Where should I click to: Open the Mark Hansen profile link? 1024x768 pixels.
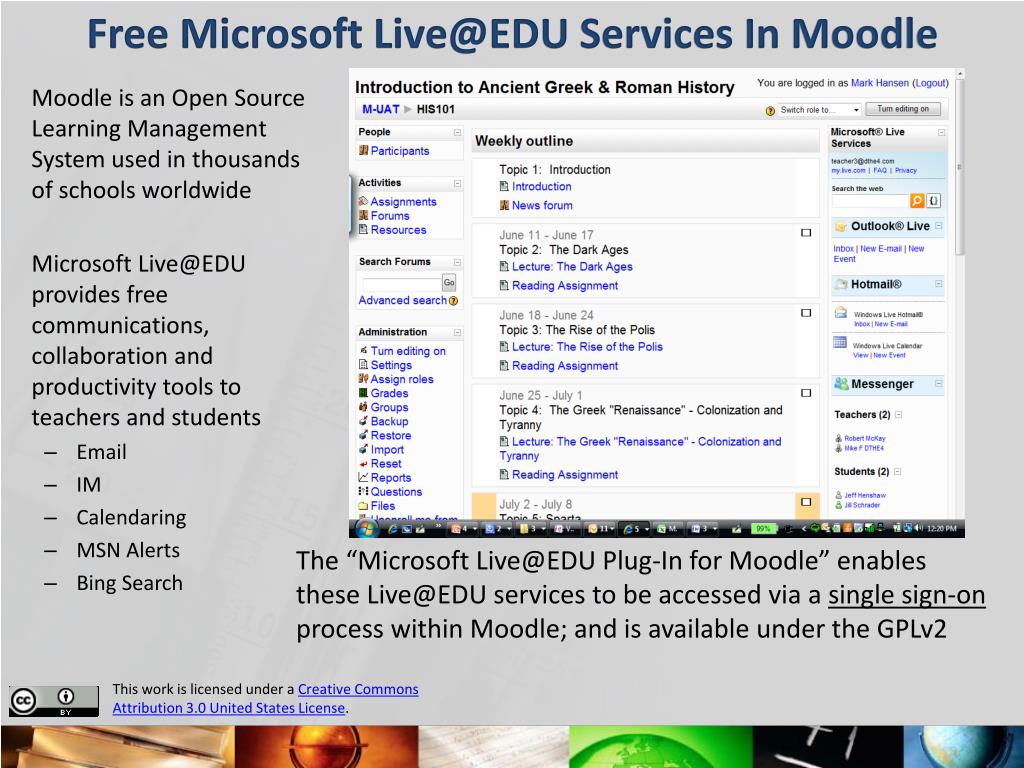pyautogui.click(x=880, y=83)
